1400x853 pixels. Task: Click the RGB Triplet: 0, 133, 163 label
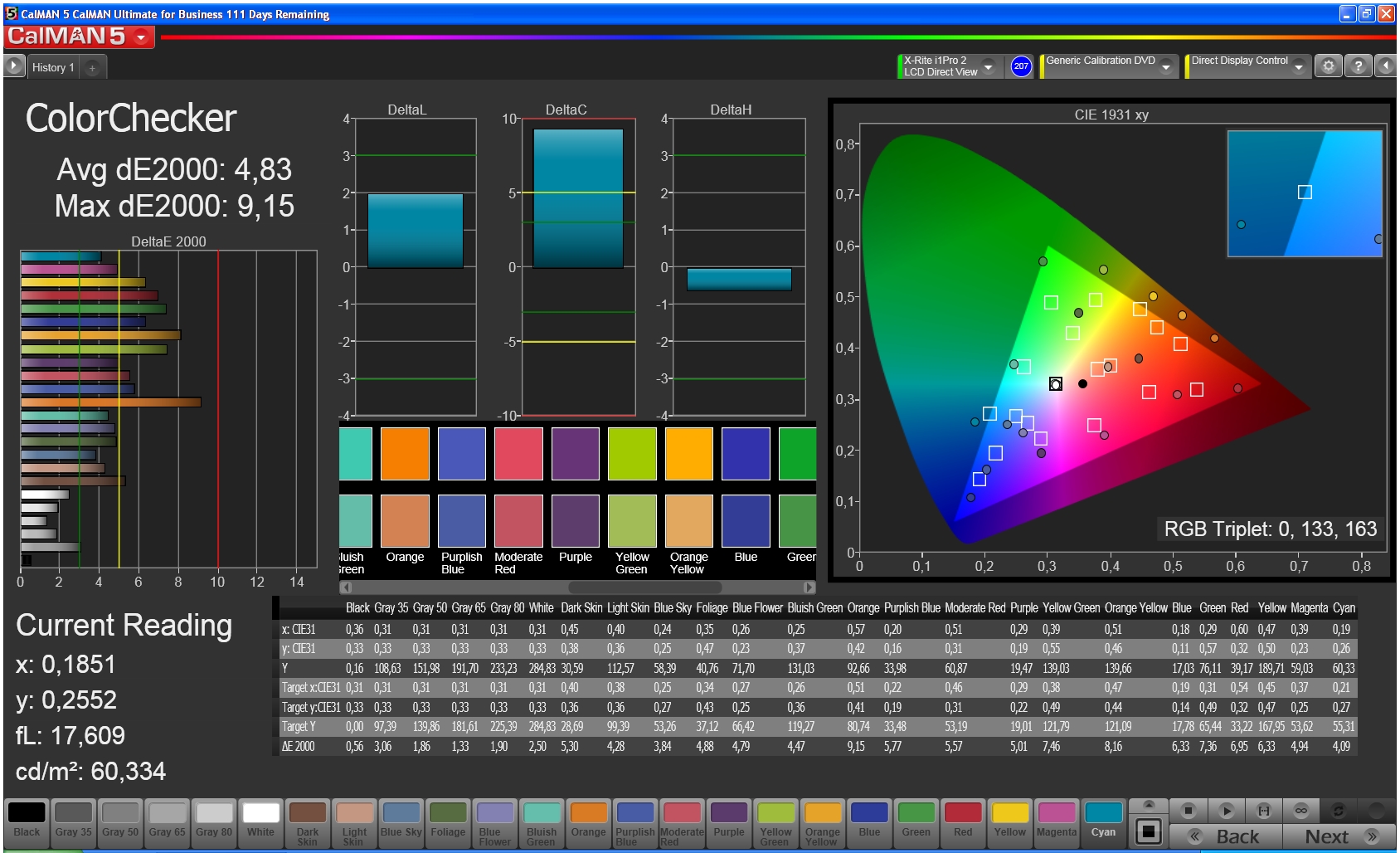[1270, 529]
